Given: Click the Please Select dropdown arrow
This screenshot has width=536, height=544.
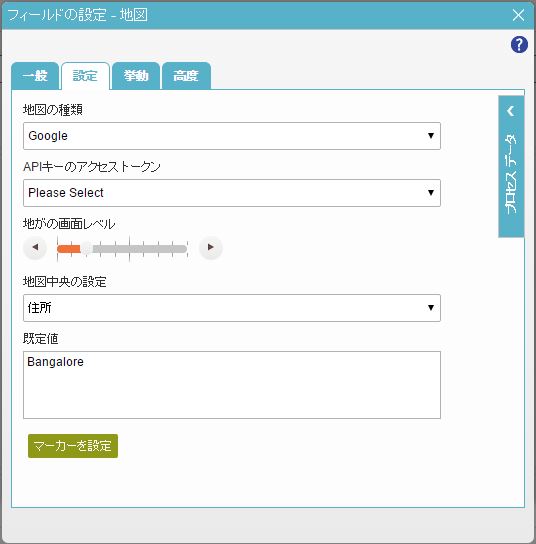Looking at the screenshot, I should click(x=431, y=193).
